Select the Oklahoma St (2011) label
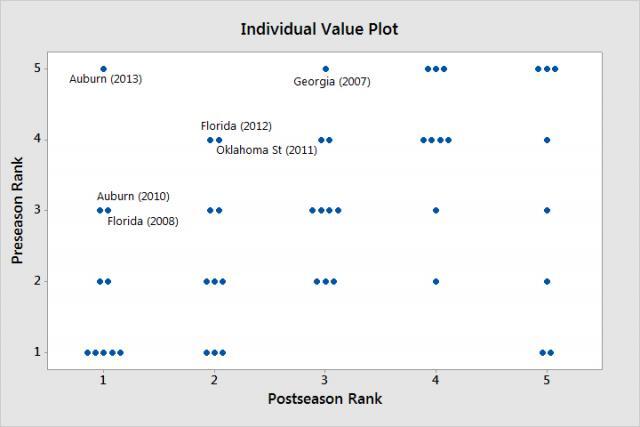The height and width of the screenshot is (427, 640). coord(266,150)
